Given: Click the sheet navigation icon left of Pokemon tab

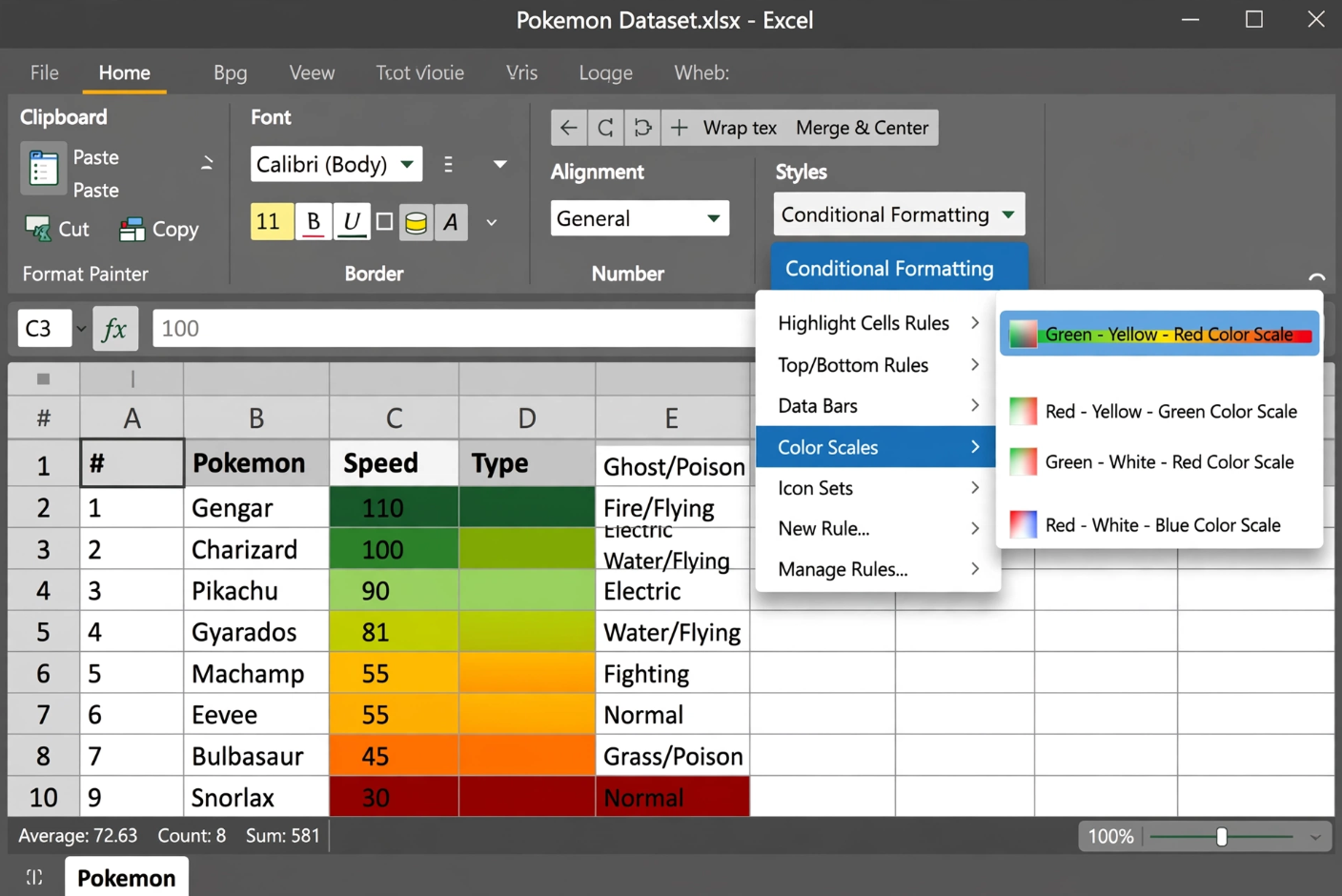Looking at the screenshot, I should pos(34,877).
